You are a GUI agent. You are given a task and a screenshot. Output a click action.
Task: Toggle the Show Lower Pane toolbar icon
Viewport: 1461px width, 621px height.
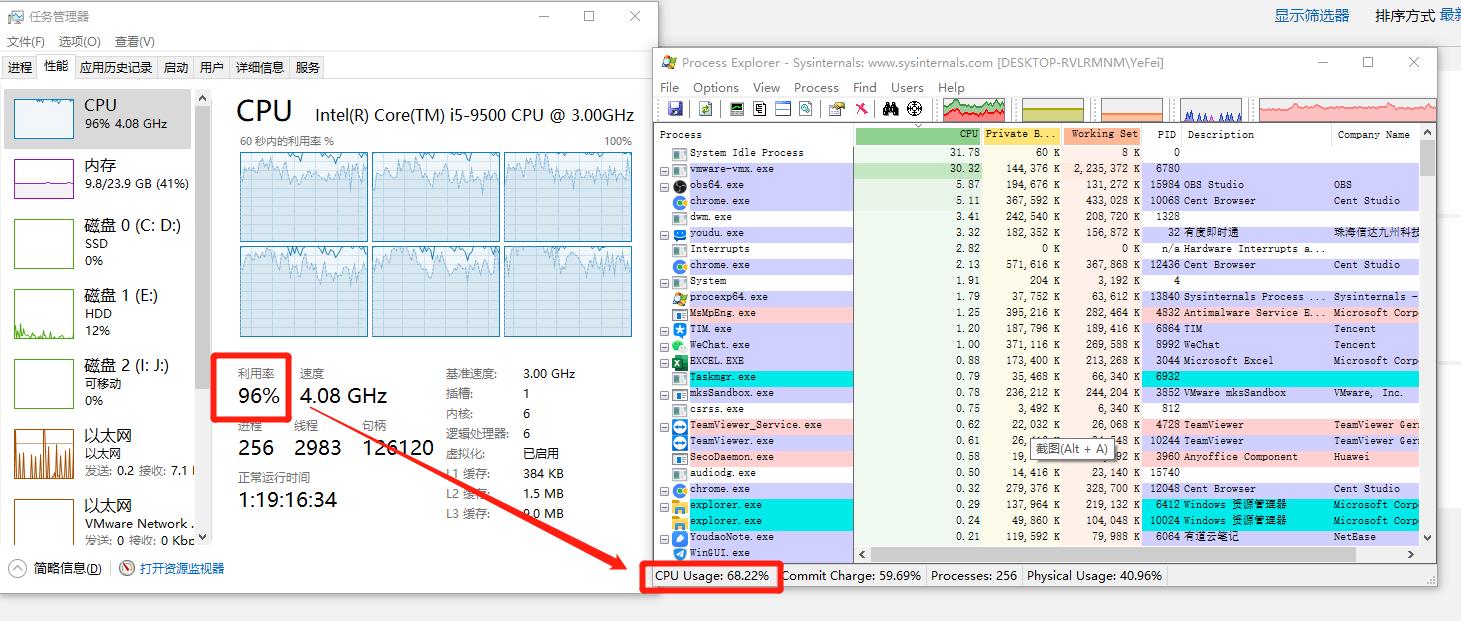pyautogui.click(x=783, y=109)
